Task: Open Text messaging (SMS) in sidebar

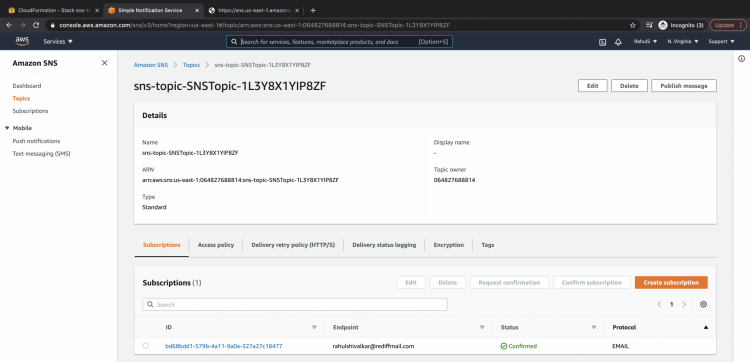Action: [x=42, y=154]
